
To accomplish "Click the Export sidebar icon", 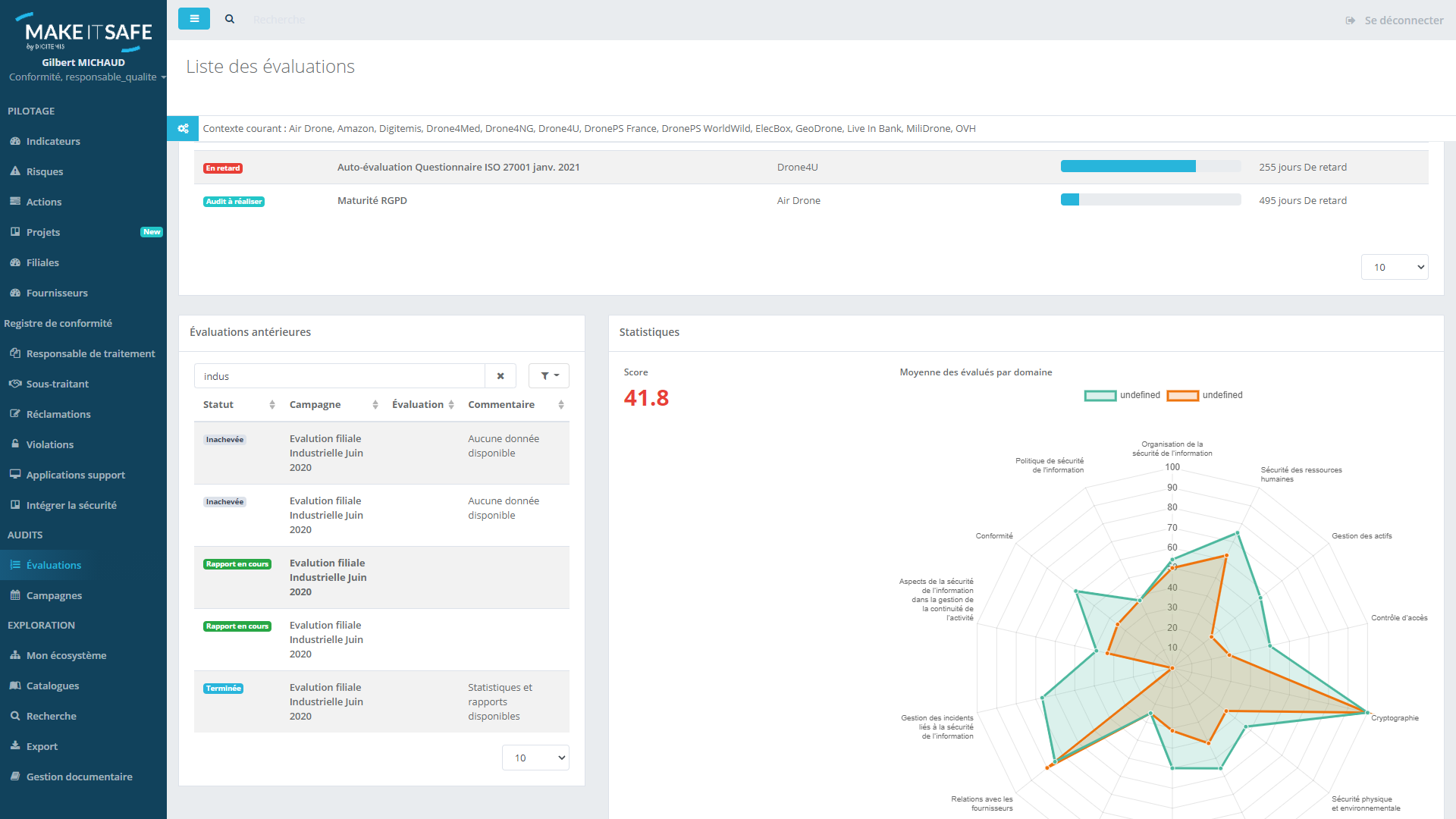I will pyautogui.click(x=14, y=746).
